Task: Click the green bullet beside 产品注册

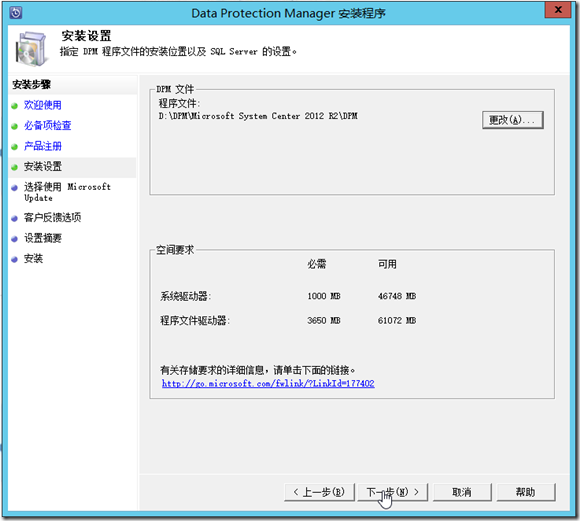Action: (x=14, y=147)
